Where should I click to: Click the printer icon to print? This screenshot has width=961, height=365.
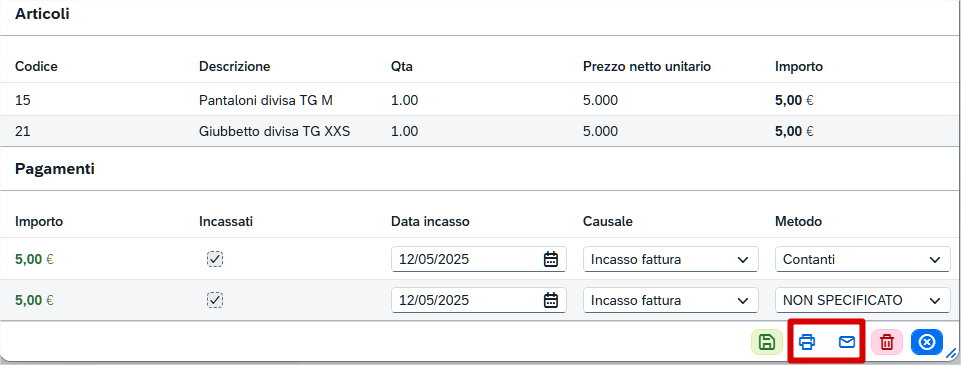tap(807, 342)
